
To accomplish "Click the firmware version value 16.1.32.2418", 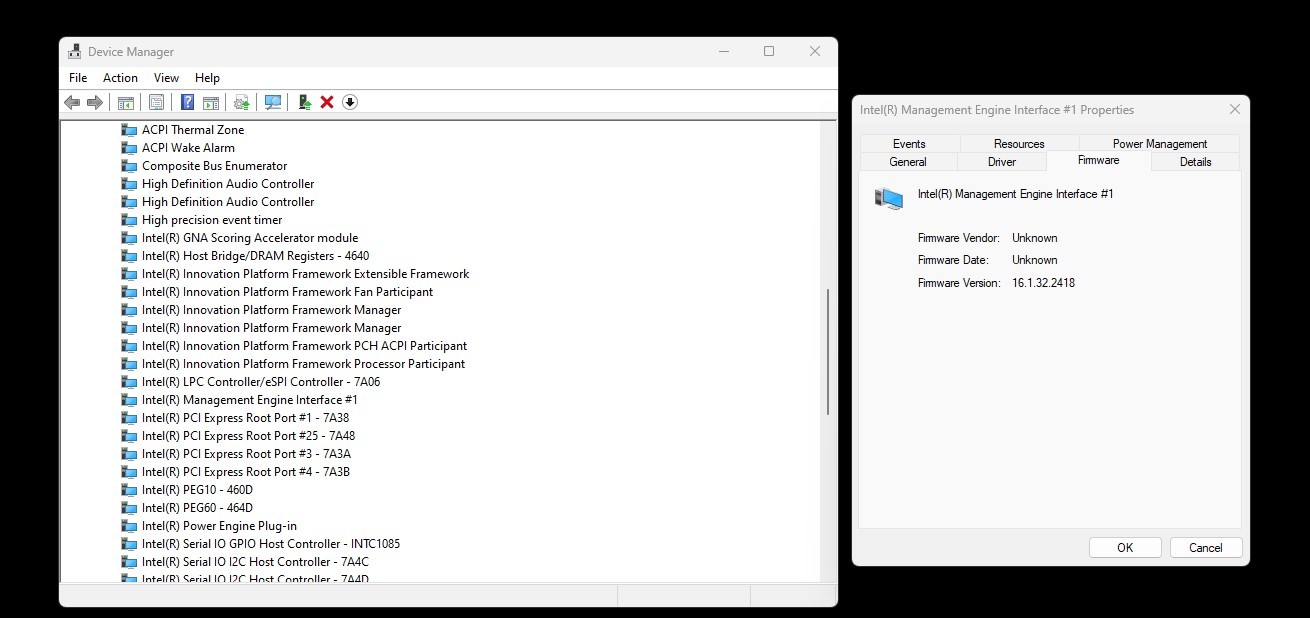I will (1043, 283).
